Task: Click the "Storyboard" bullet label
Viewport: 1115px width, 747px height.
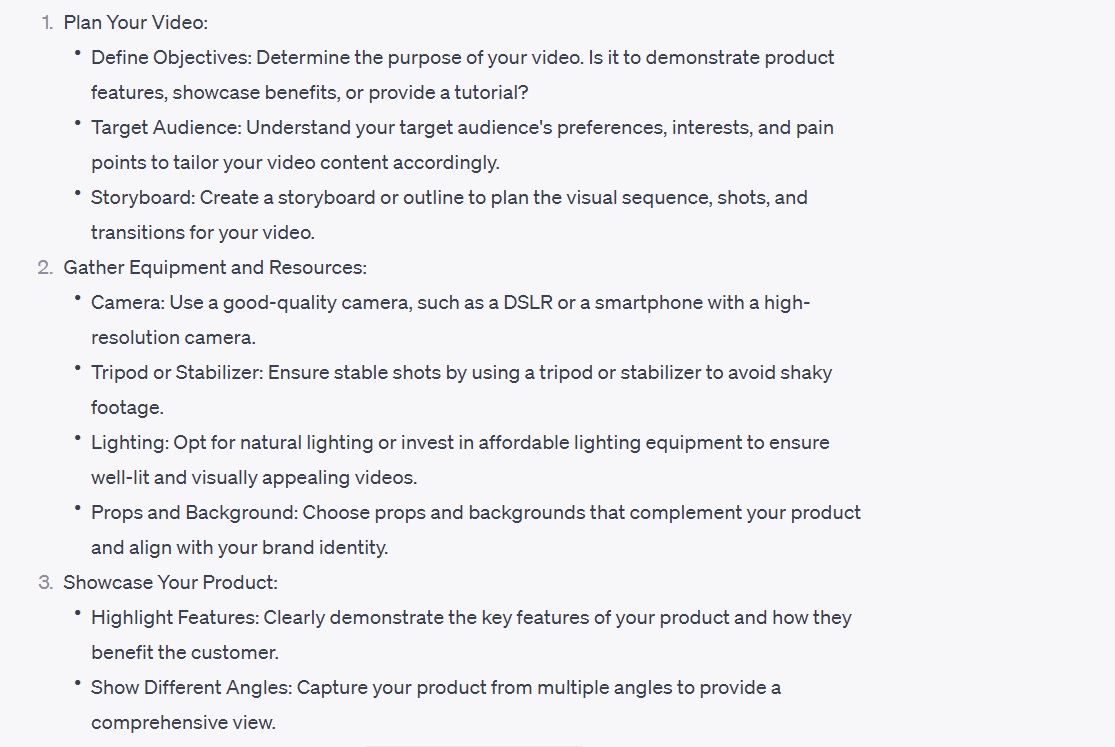Action: tap(142, 197)
